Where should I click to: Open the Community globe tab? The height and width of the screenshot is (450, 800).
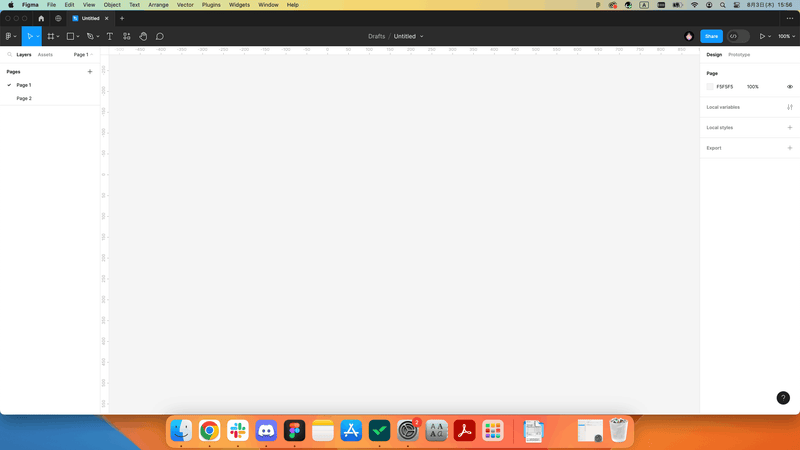pyautogui.click(x=58, y=18)
